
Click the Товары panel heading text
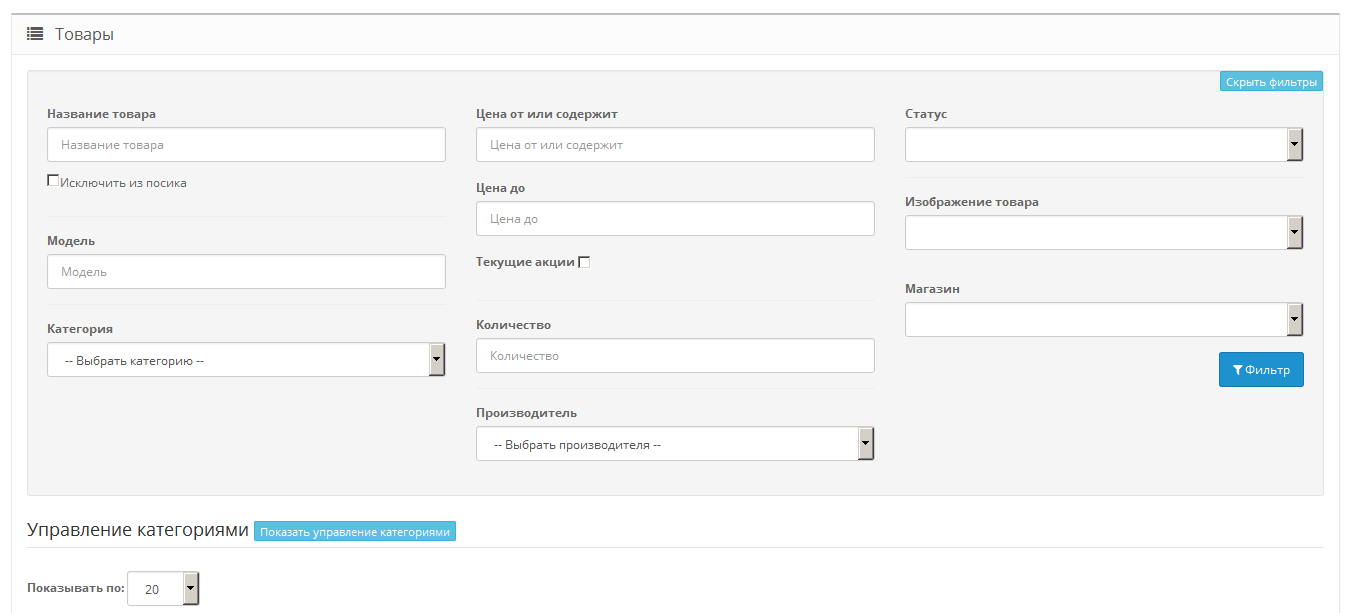84,34
